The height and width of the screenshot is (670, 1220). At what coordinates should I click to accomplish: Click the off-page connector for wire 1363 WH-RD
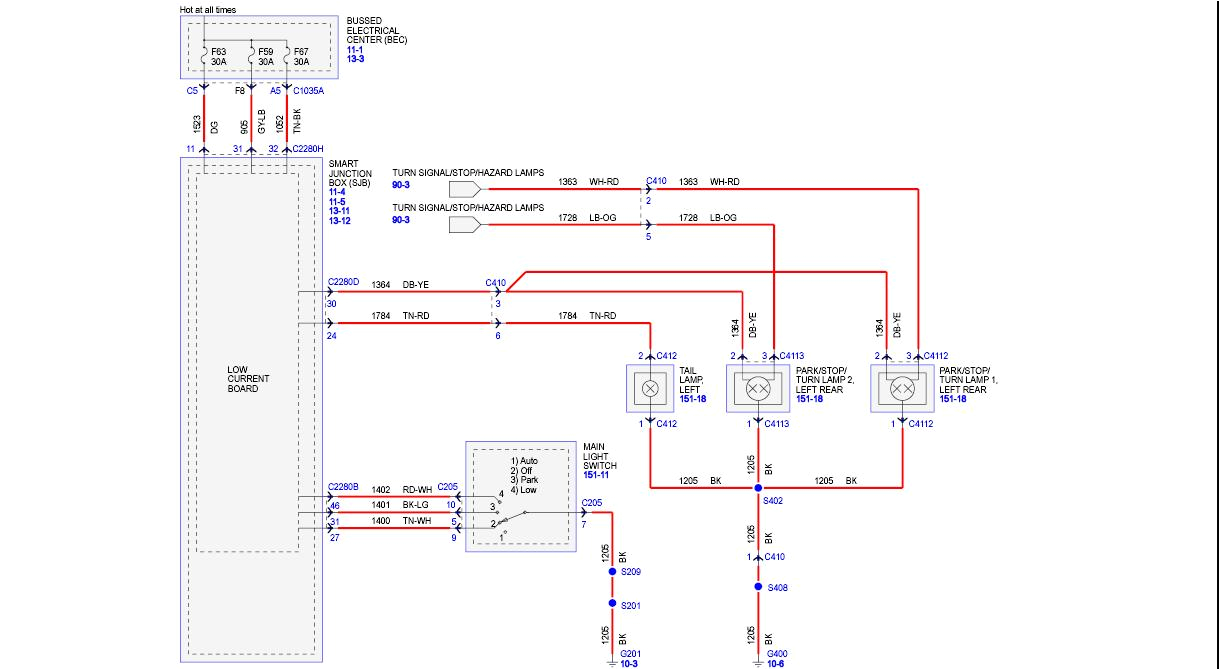tap(464, 188)
